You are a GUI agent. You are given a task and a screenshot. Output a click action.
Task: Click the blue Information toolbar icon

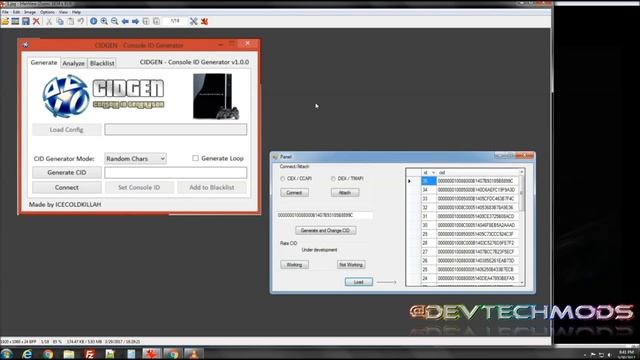tap(93, 21)
